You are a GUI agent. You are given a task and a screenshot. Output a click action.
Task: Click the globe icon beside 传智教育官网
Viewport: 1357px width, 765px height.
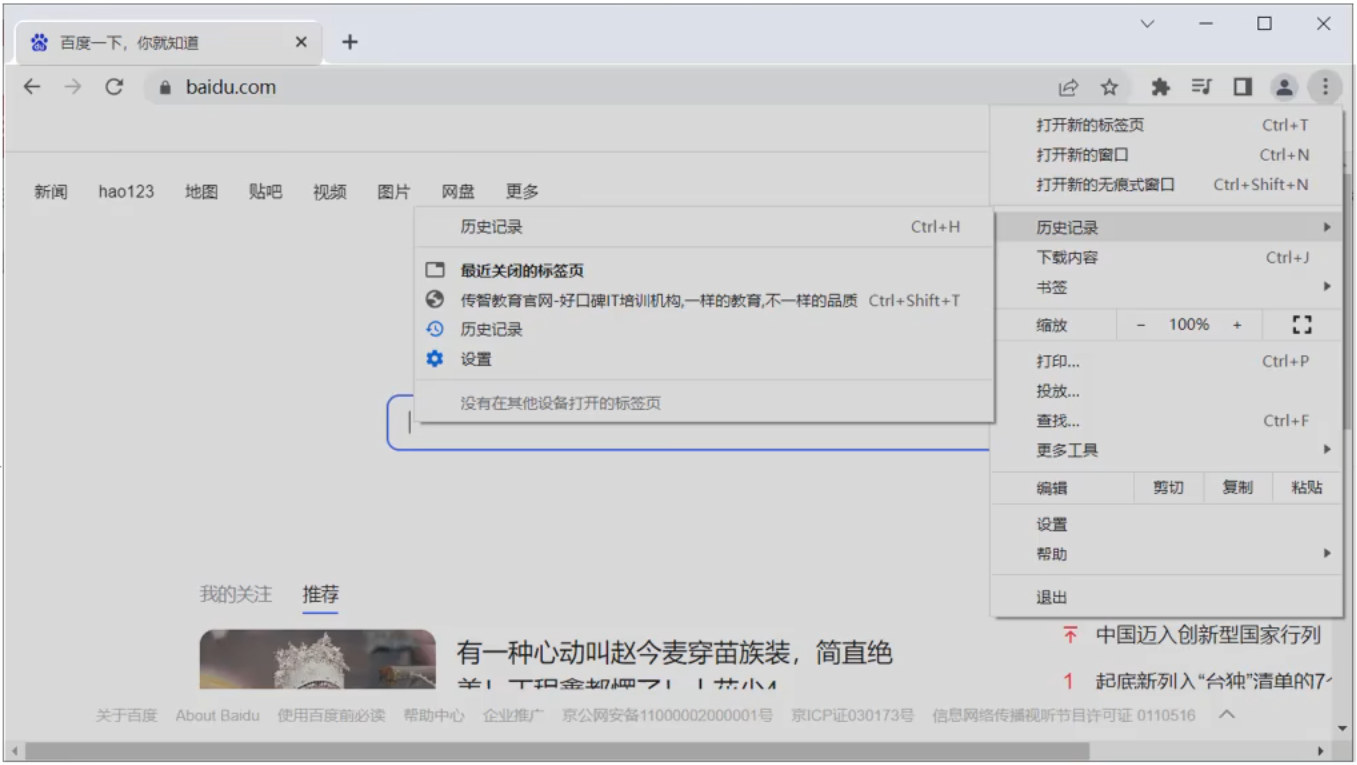click(x=435, y=300)
